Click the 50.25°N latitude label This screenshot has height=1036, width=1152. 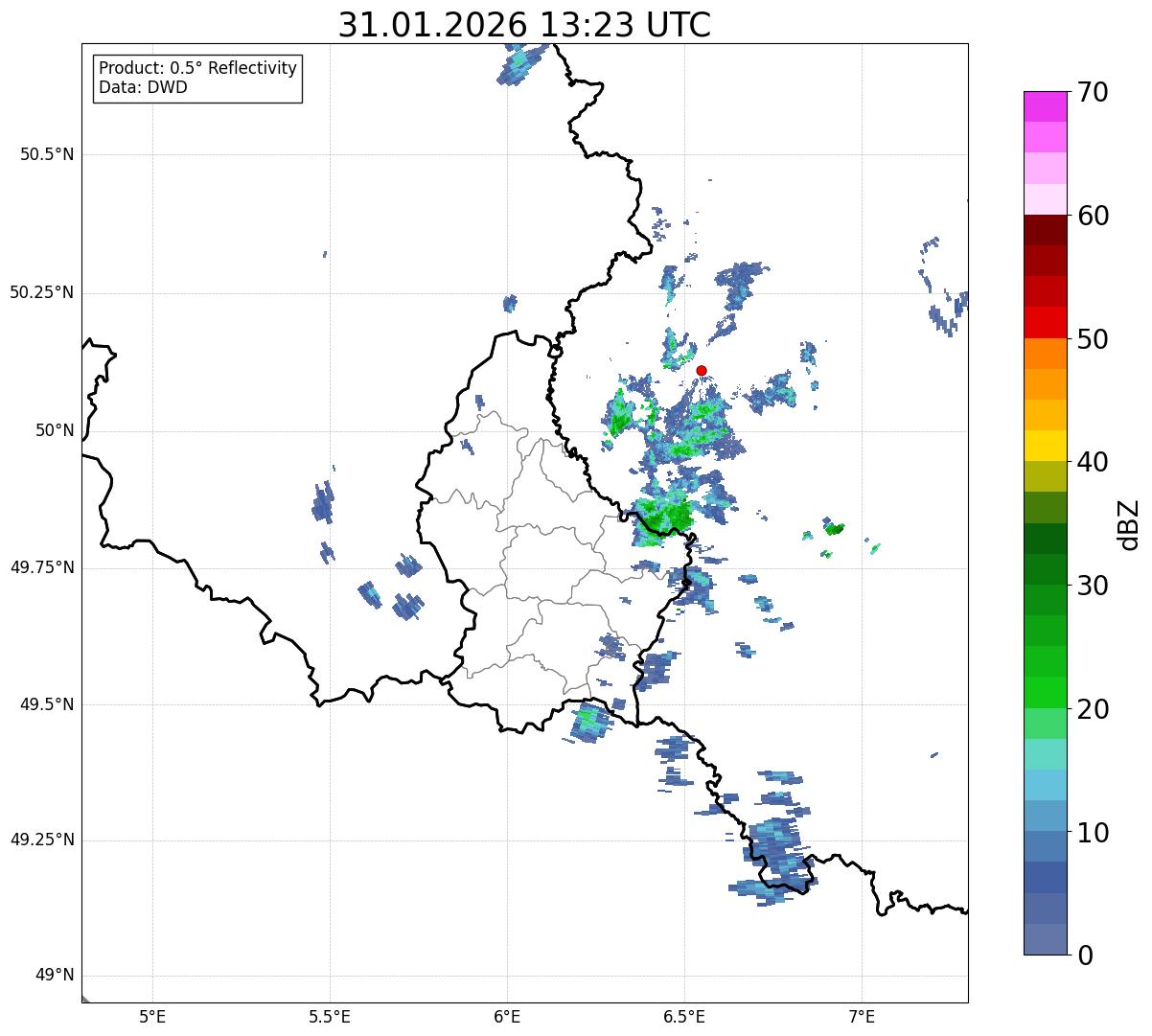pos(42,292)
